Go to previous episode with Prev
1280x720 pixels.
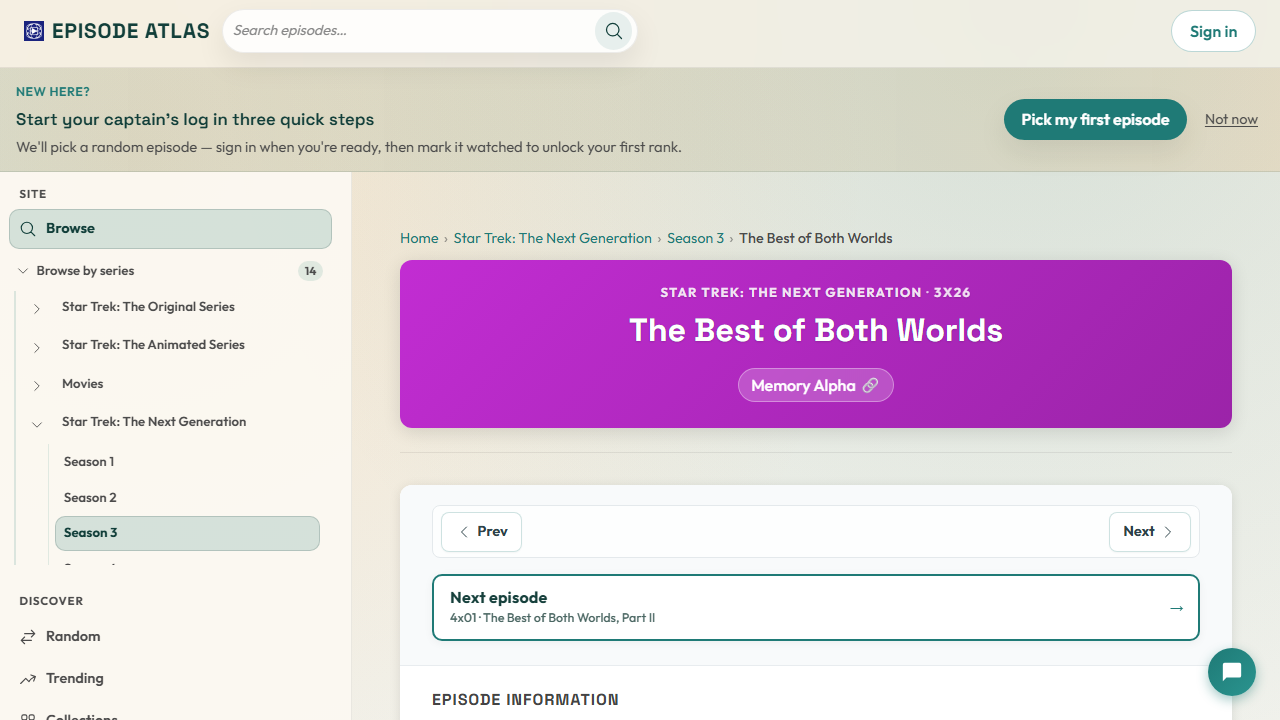point(481,532)
